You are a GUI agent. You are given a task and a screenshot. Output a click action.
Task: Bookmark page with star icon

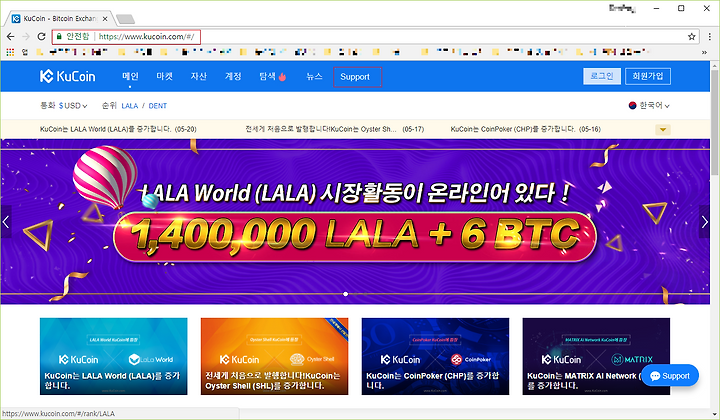pyautogui.click(x=692, y=37)
